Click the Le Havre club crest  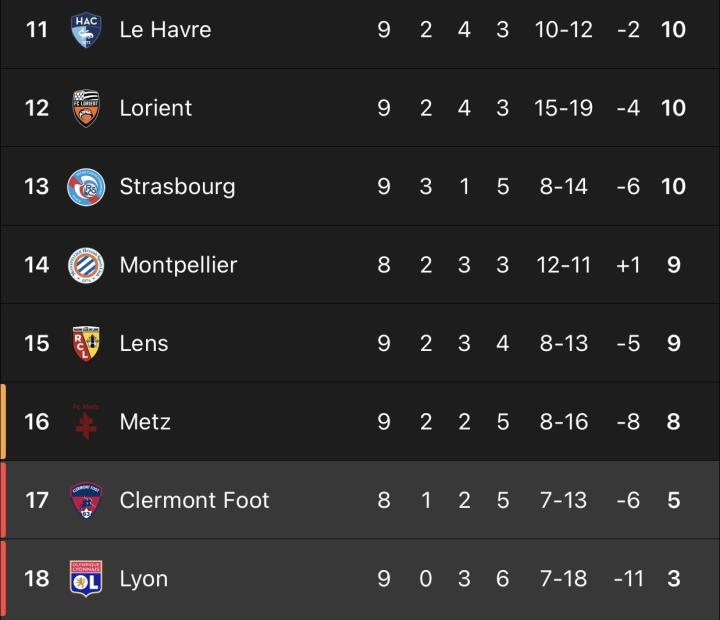86,29
